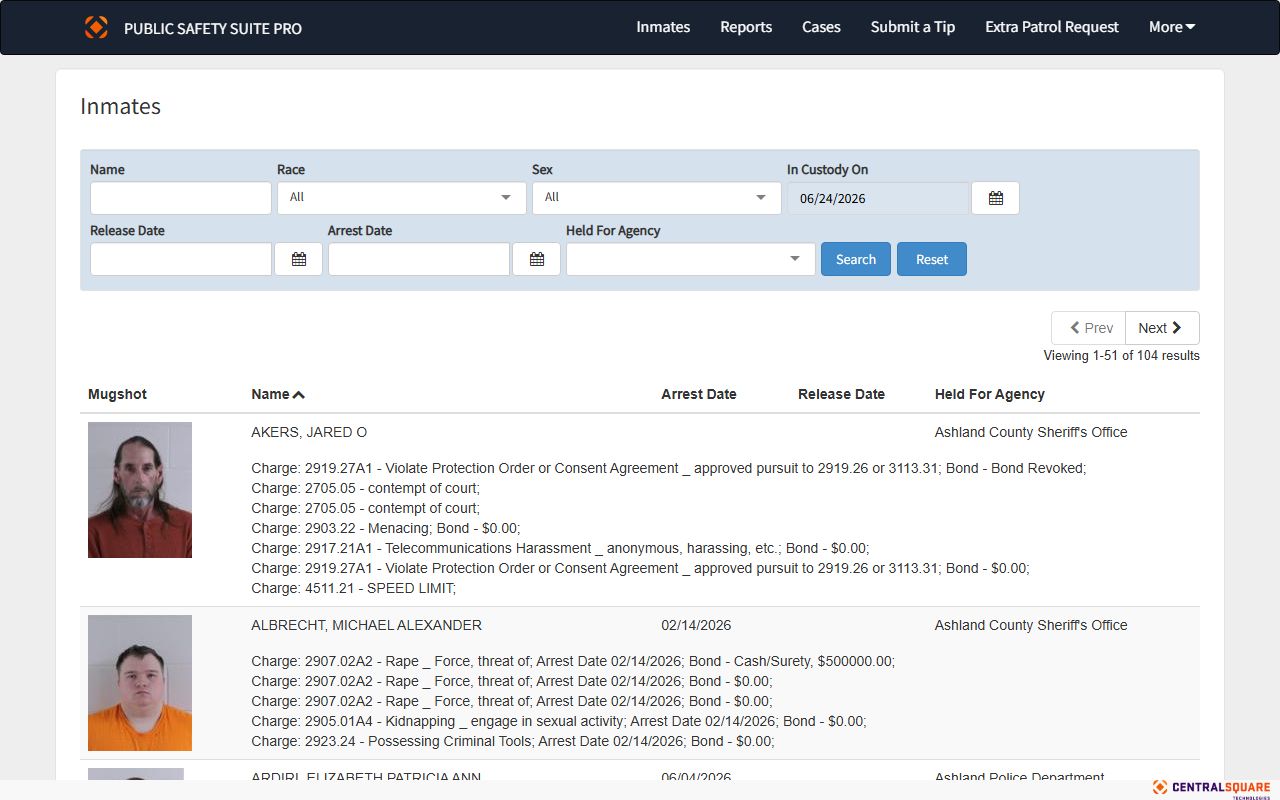Open the More menu
1280x800 pixels.
(1172, 27)
